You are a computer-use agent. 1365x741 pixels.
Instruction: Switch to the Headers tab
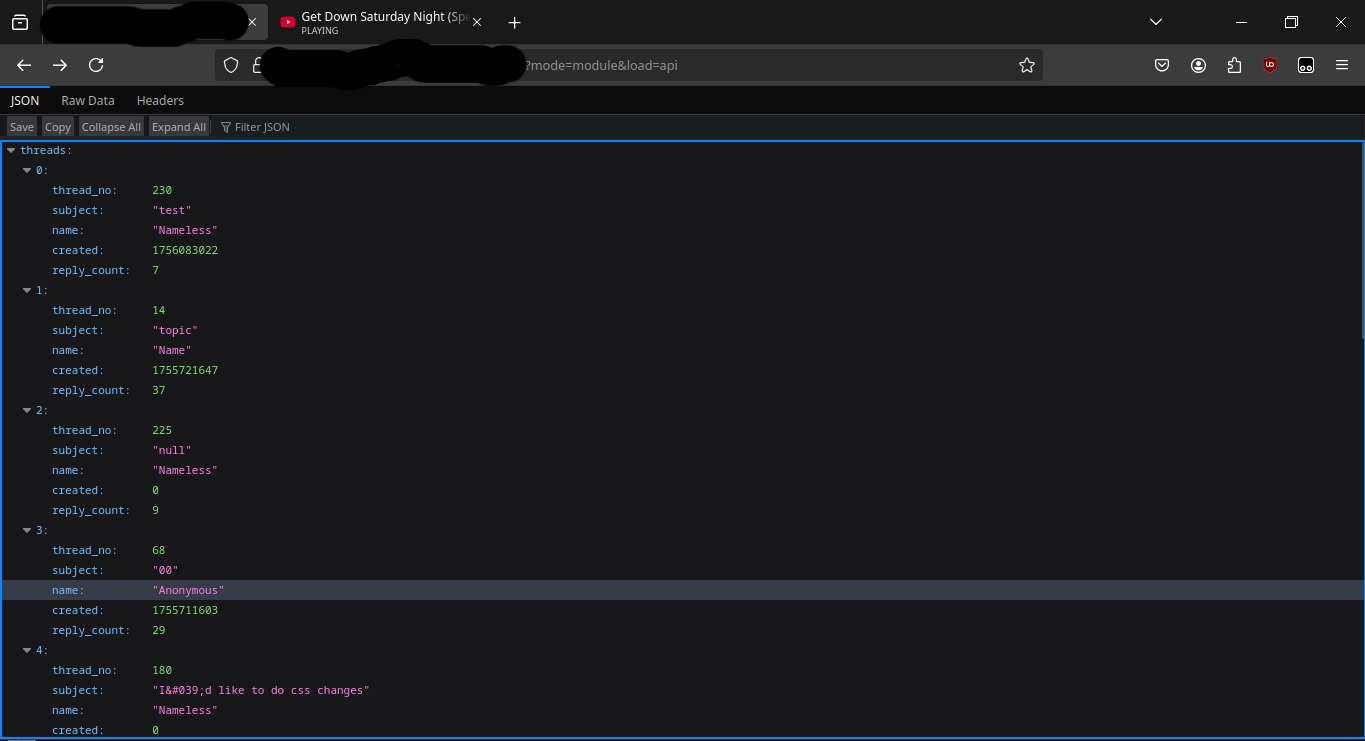tap(160, 100)
